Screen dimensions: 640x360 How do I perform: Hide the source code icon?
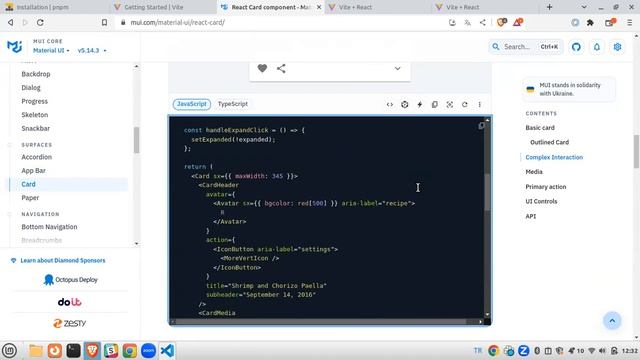[390, 104]
